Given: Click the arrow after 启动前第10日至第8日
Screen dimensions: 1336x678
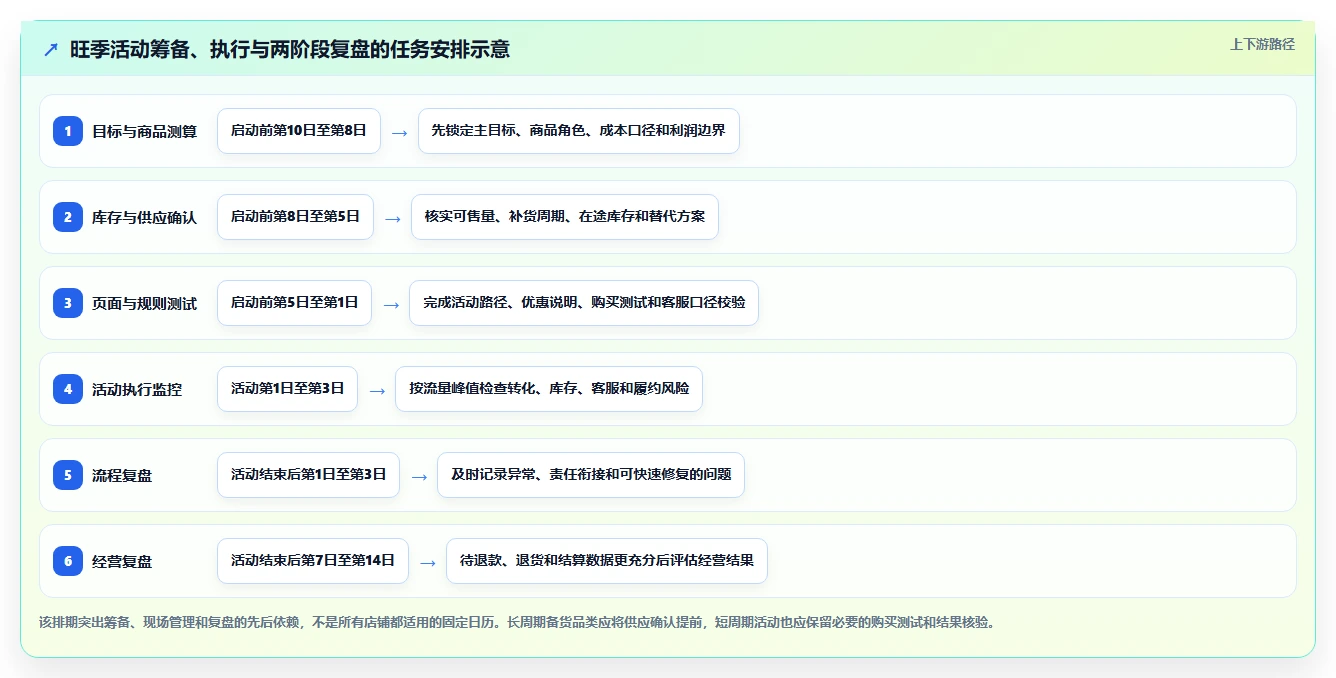Looking at the screenshot, I should pos(399,132).
